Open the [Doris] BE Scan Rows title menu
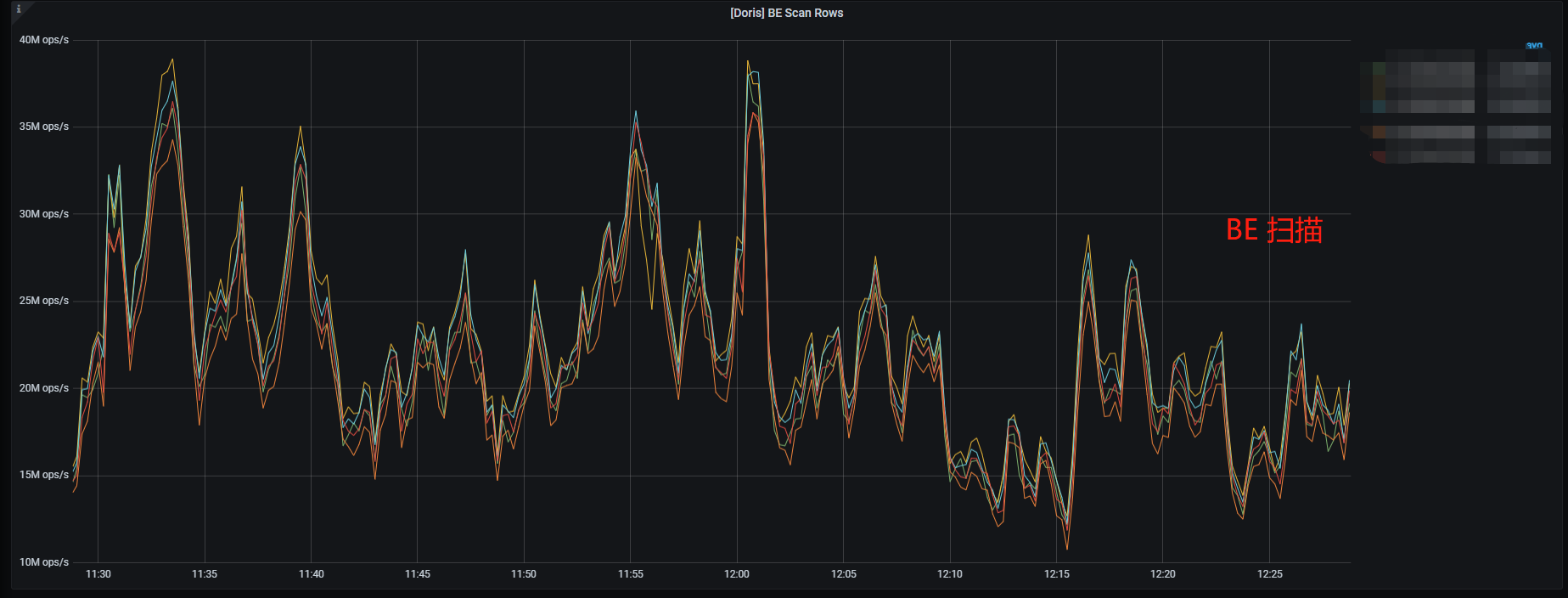 coord(786,13)
